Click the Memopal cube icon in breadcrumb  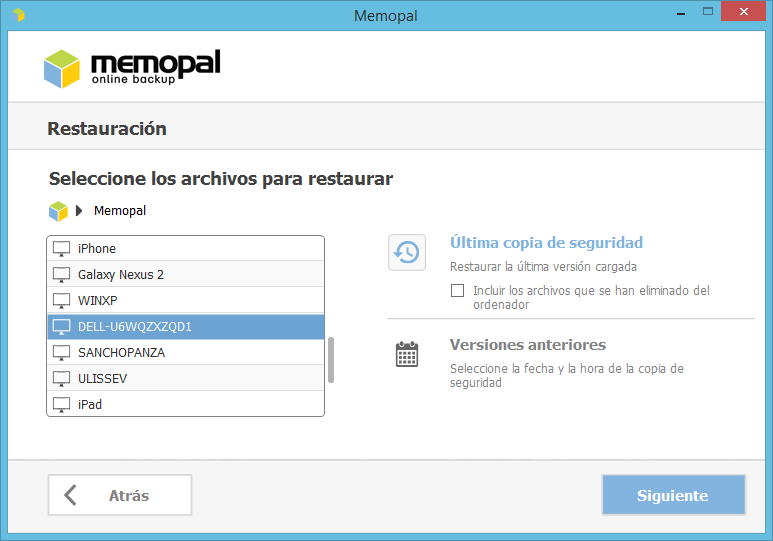click(x=58, y=211)
